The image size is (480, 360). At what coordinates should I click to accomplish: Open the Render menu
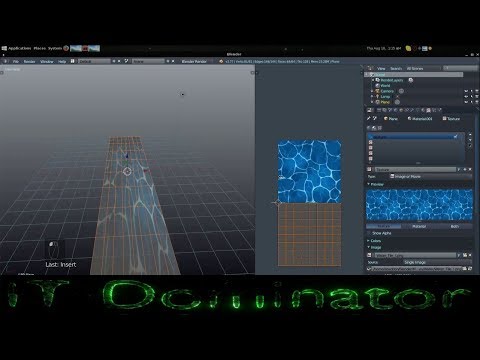[x=29, y=61]
